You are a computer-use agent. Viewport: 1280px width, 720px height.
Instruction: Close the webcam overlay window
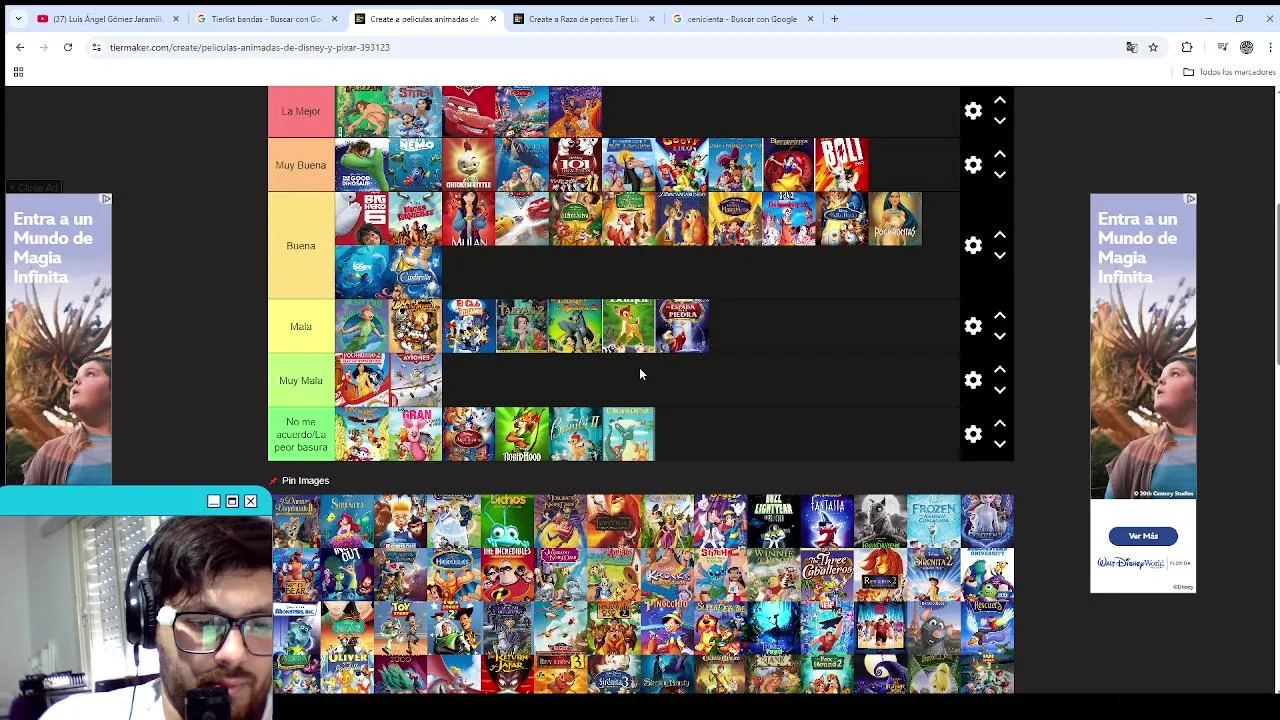point(251,501)
